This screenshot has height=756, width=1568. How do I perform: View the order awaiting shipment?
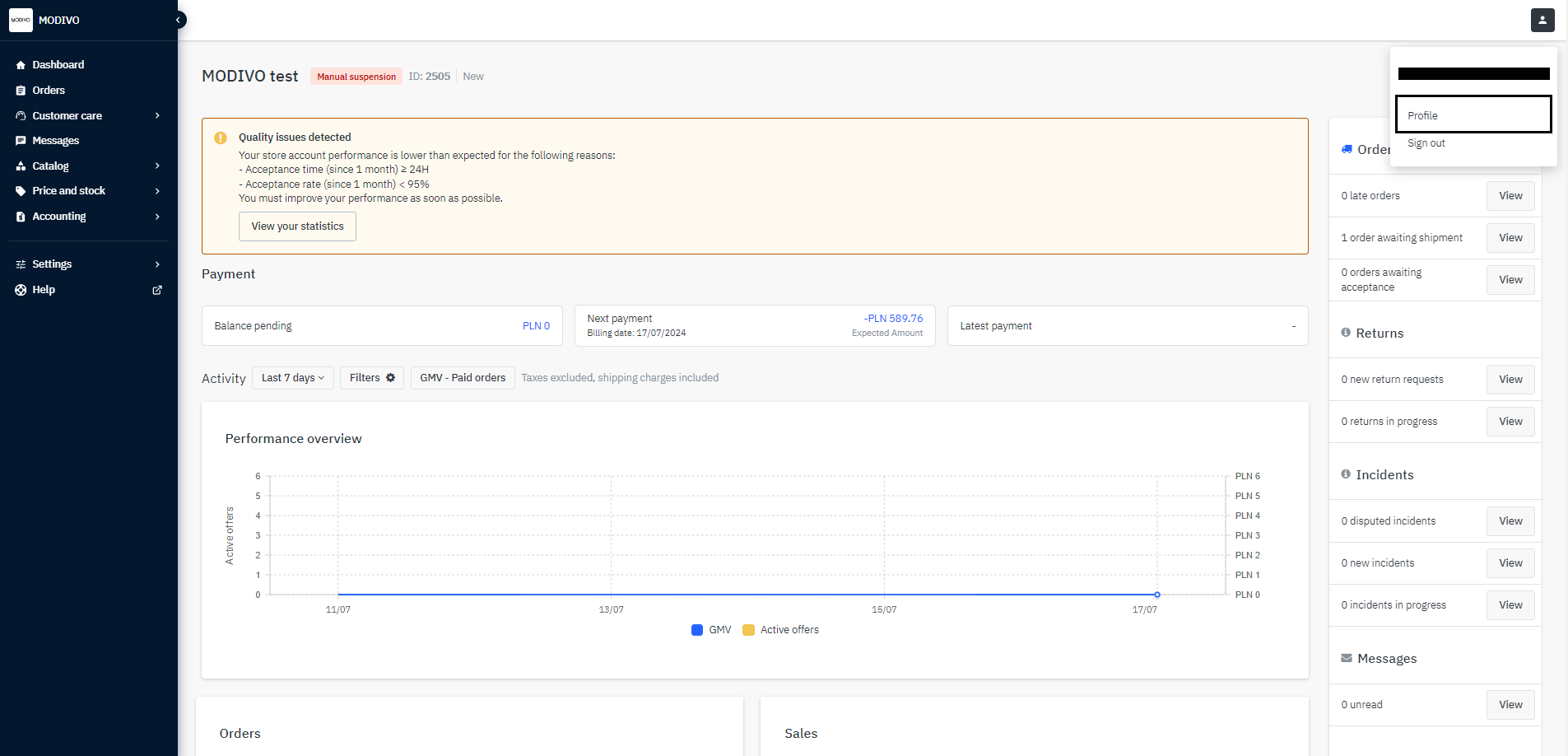click(x=1510, y=238)
